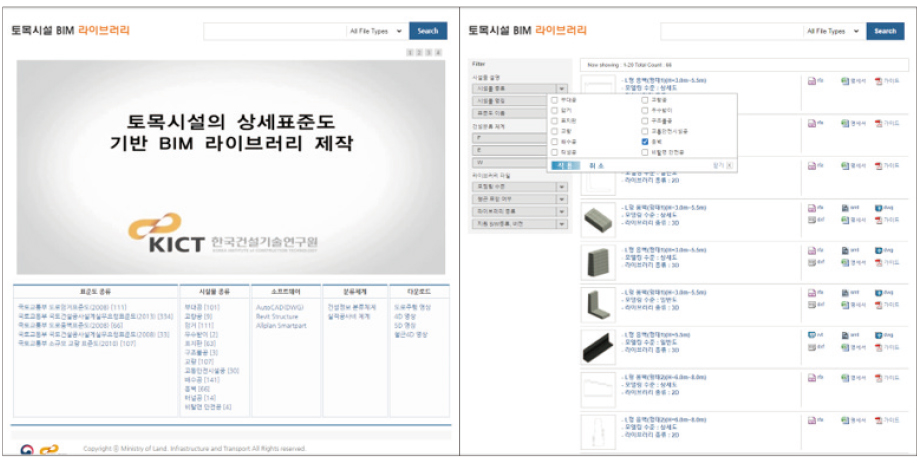Check the 교량 checkbox
921x463 pixels.
[554, 132]
